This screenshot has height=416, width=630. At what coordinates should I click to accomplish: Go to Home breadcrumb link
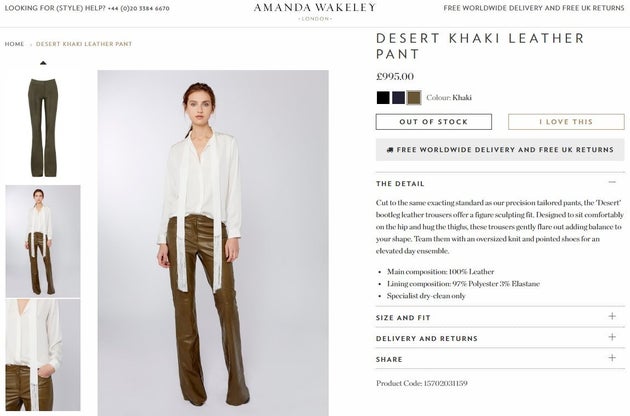point(14,44)
